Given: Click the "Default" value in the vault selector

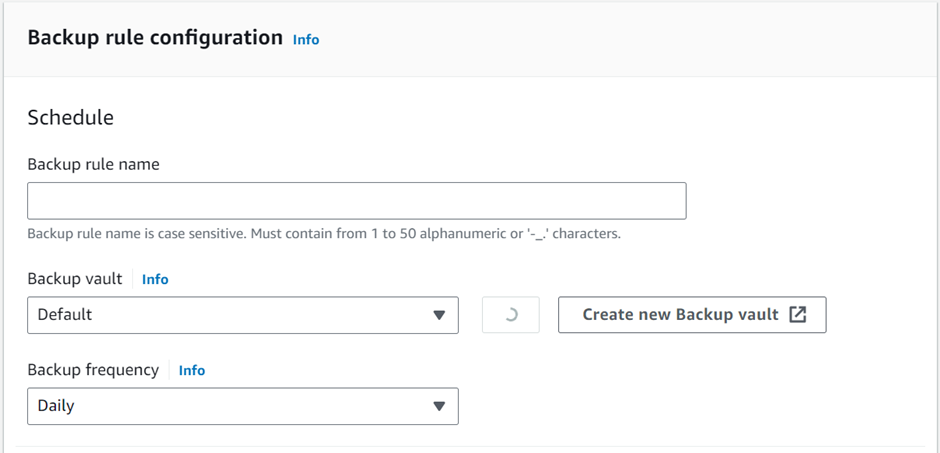Looking at the screenshot, I should [x=65, y=315].
